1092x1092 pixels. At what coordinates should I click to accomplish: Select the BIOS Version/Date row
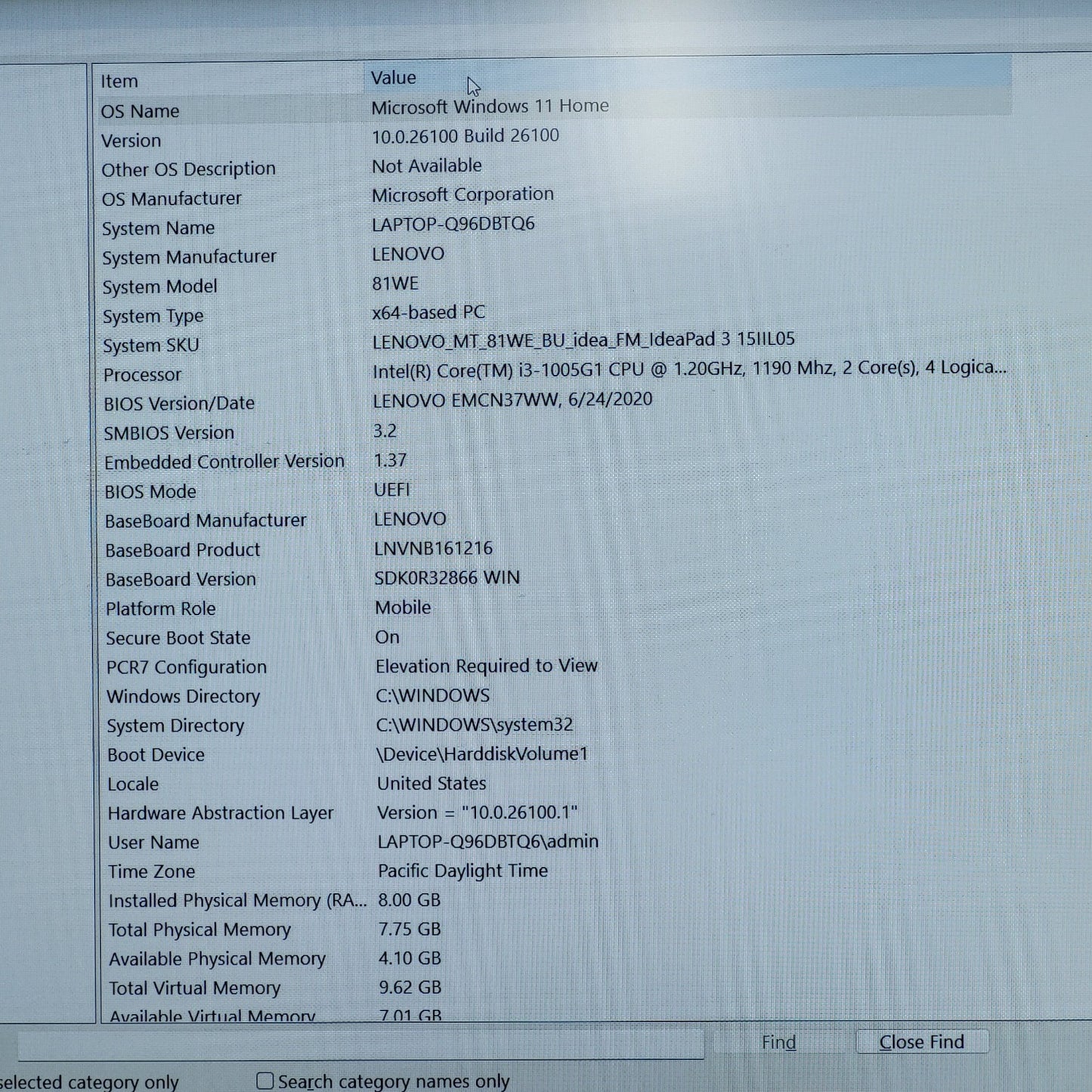click(x=554, y=401)
